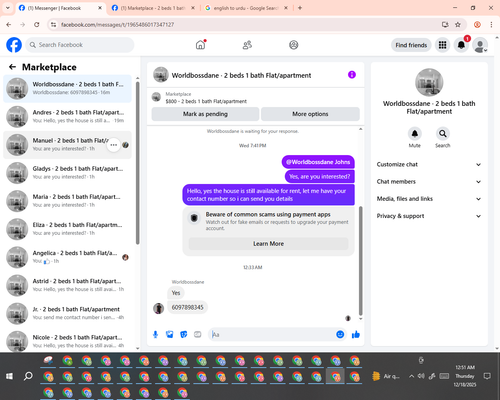The height and width of the screenshot is (400, 500).
Task: Click the taskbar volume icon
Action: pos(421,376)
